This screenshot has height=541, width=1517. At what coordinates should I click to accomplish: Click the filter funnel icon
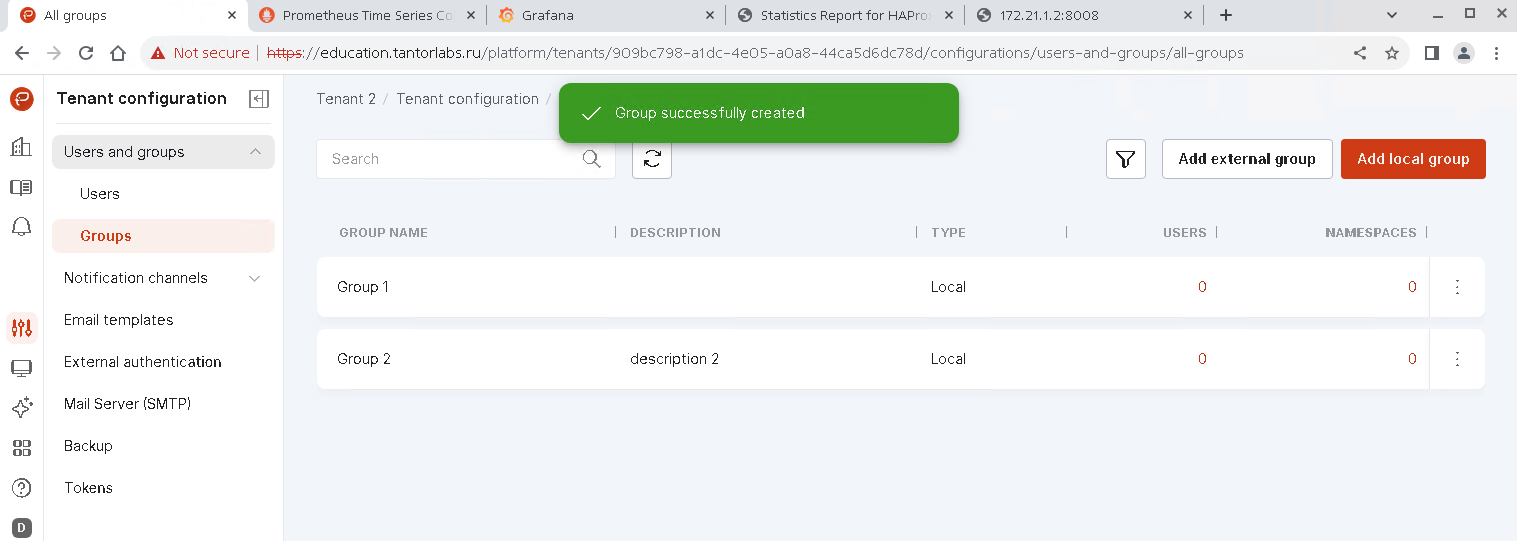tap(1125, 159)
